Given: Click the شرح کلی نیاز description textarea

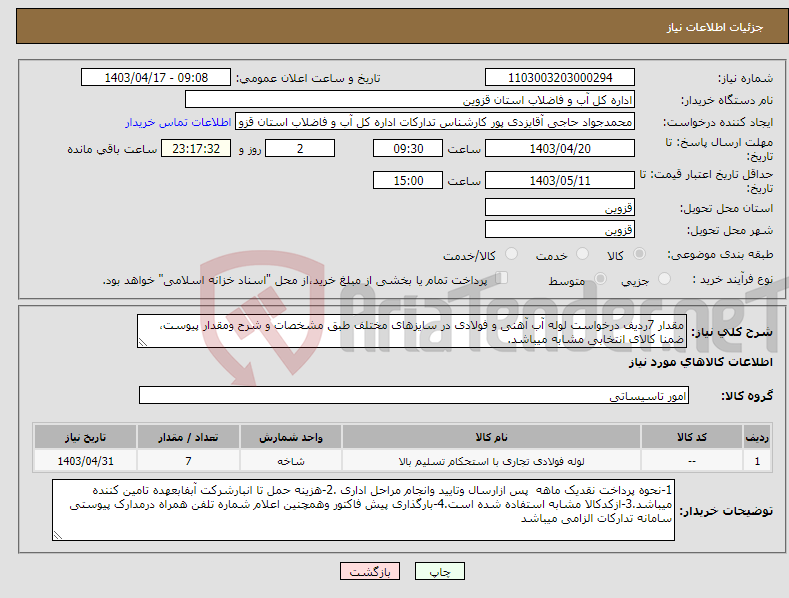Looking at the screenshot, I should (x=412, y=331).
